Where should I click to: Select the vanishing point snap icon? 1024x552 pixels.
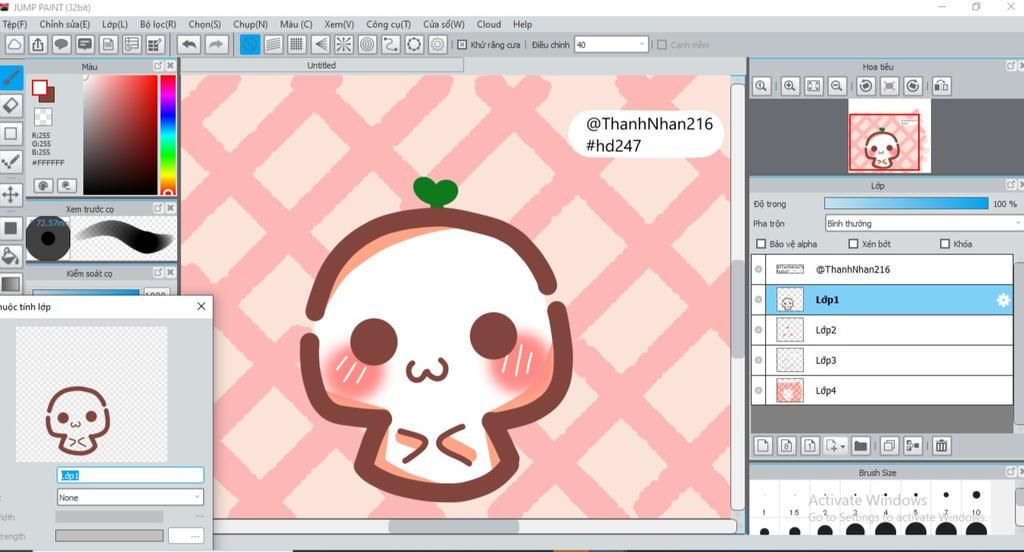(320, 44)
